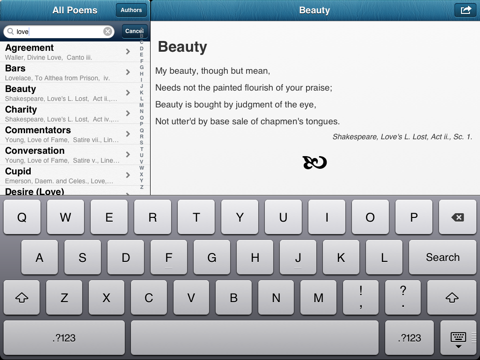480x360 pixels.
Task: Tap the L key
Action: 384,257
